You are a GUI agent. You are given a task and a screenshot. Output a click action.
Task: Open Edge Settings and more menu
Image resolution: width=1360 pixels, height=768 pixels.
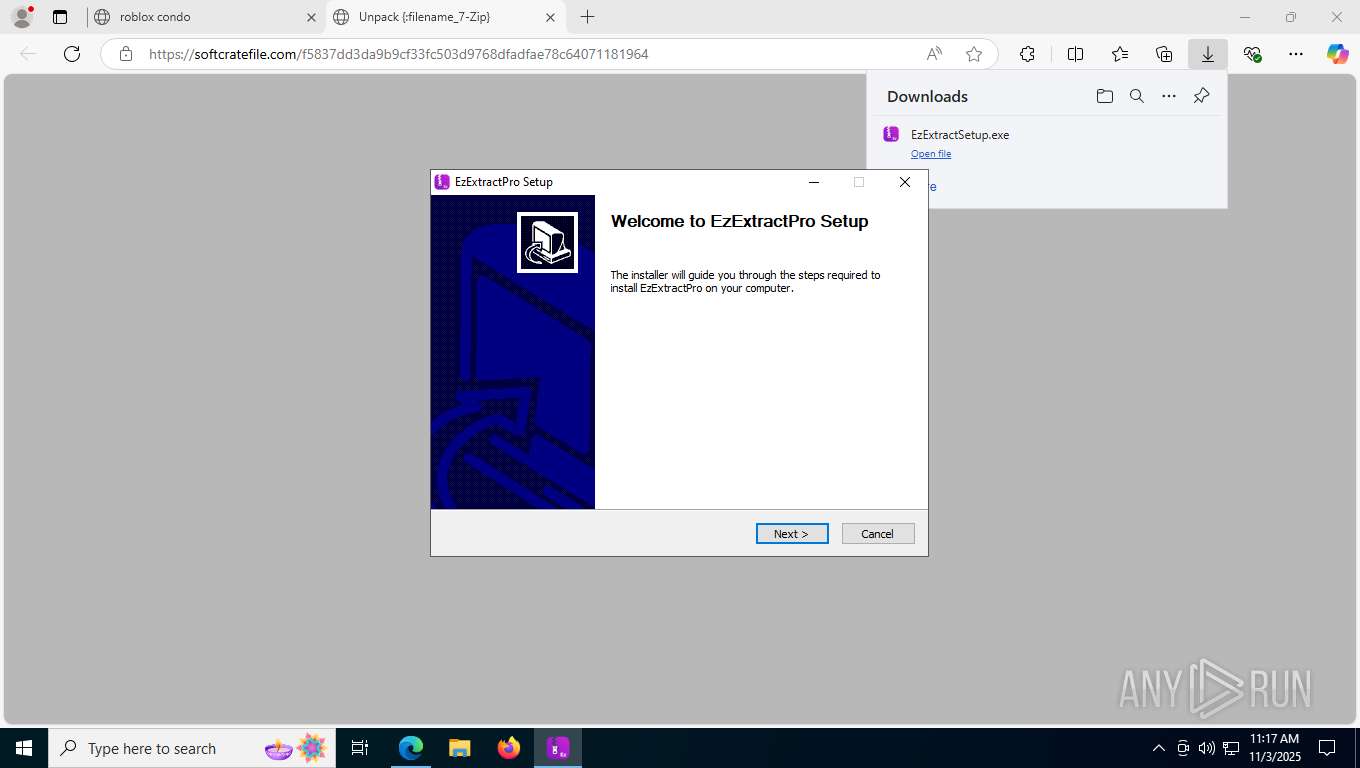tap(1296, 54)
